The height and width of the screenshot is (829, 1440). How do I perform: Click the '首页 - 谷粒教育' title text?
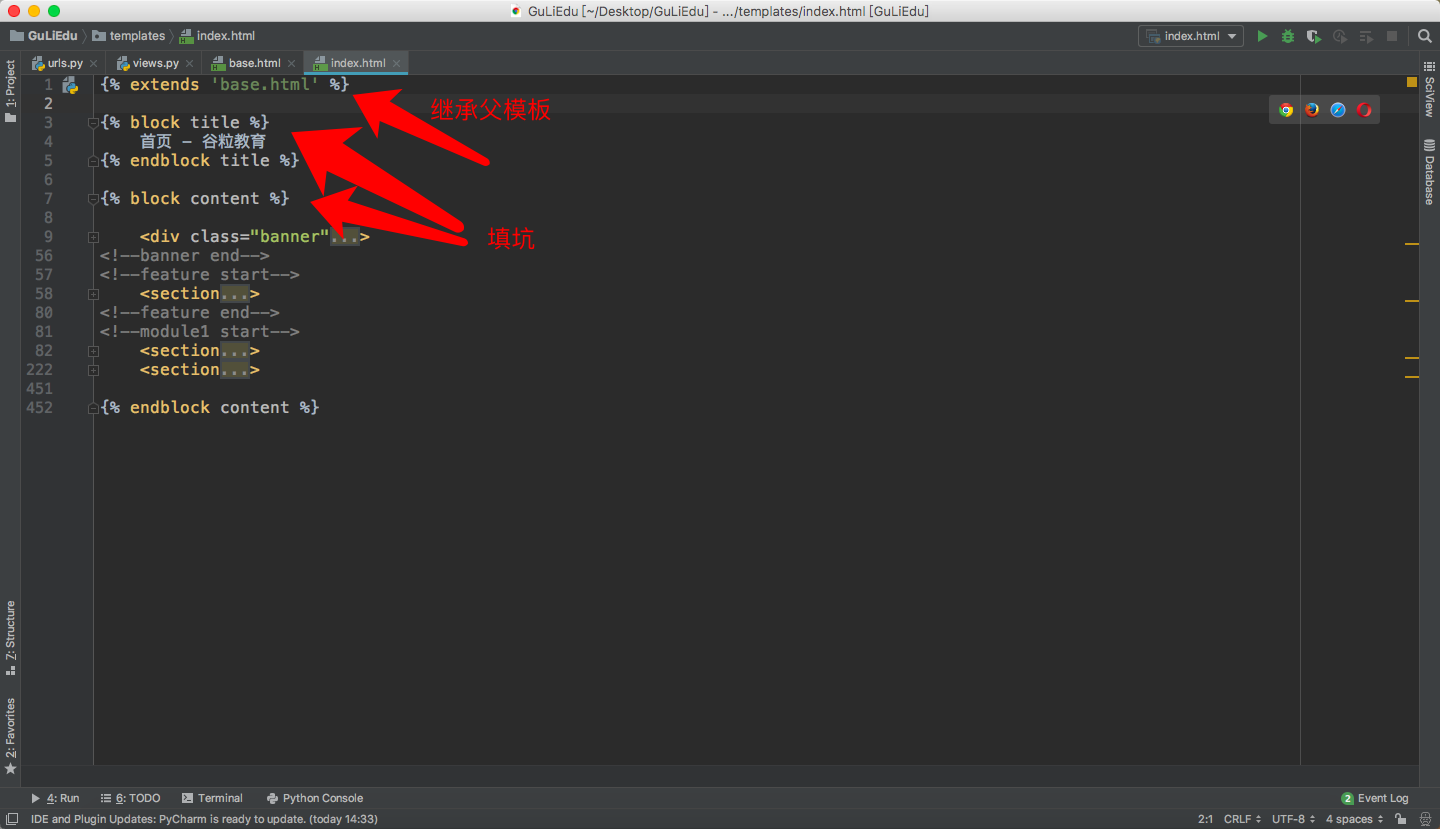[203, 142]
